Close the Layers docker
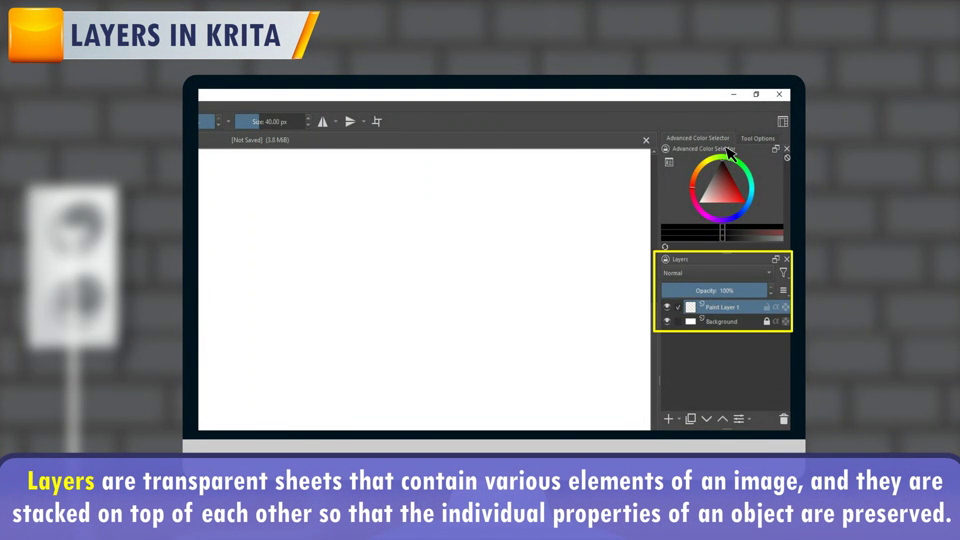 point(787,259)
